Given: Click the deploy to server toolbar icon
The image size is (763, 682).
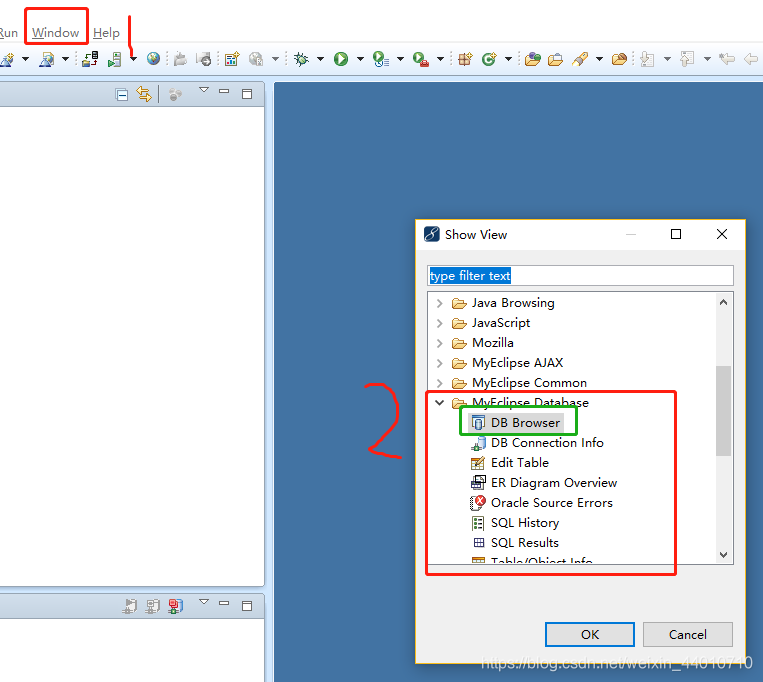Looking at the screenshot, I should pyautogui.click(x=90, y=59).
